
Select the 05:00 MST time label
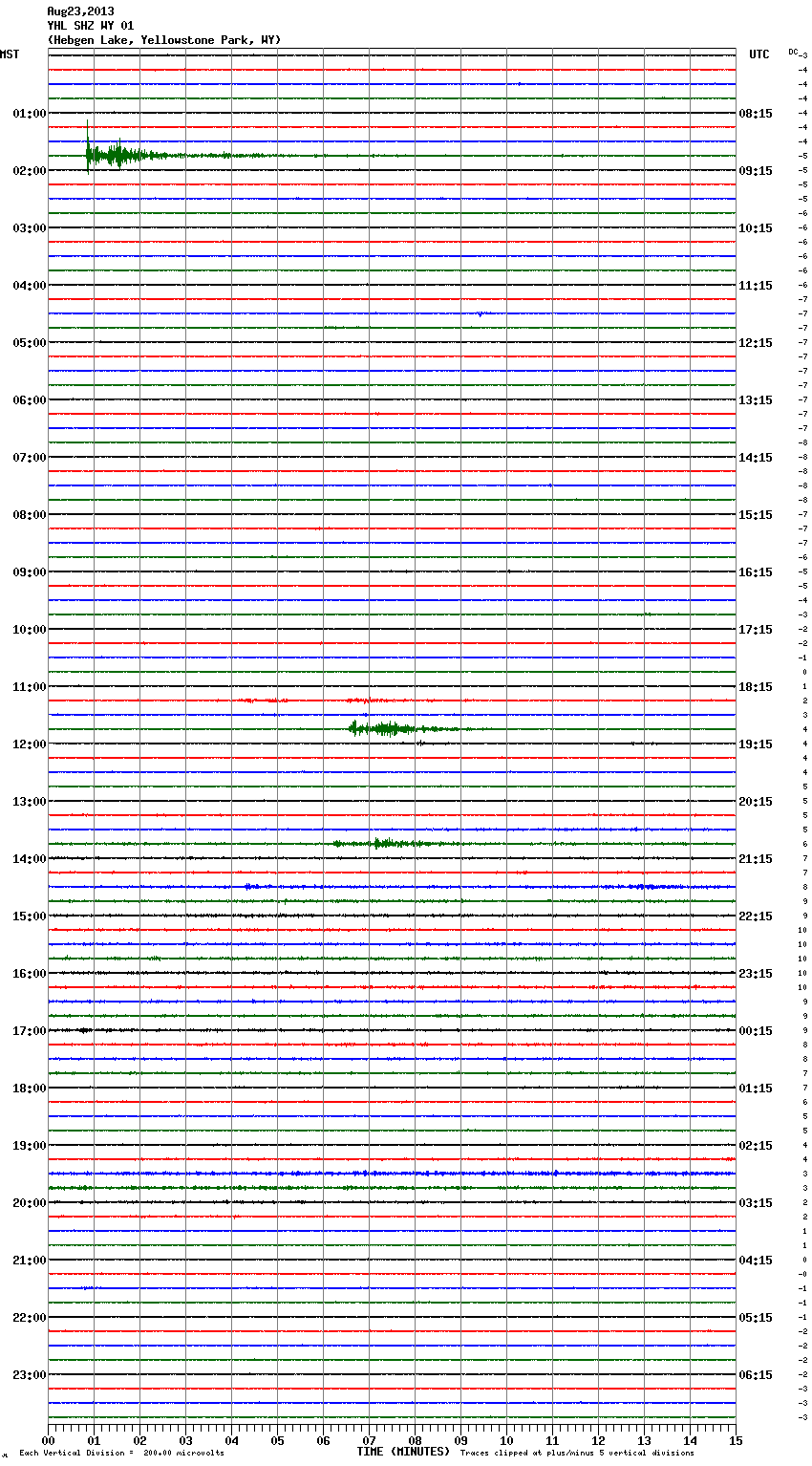tap(29, 343)
